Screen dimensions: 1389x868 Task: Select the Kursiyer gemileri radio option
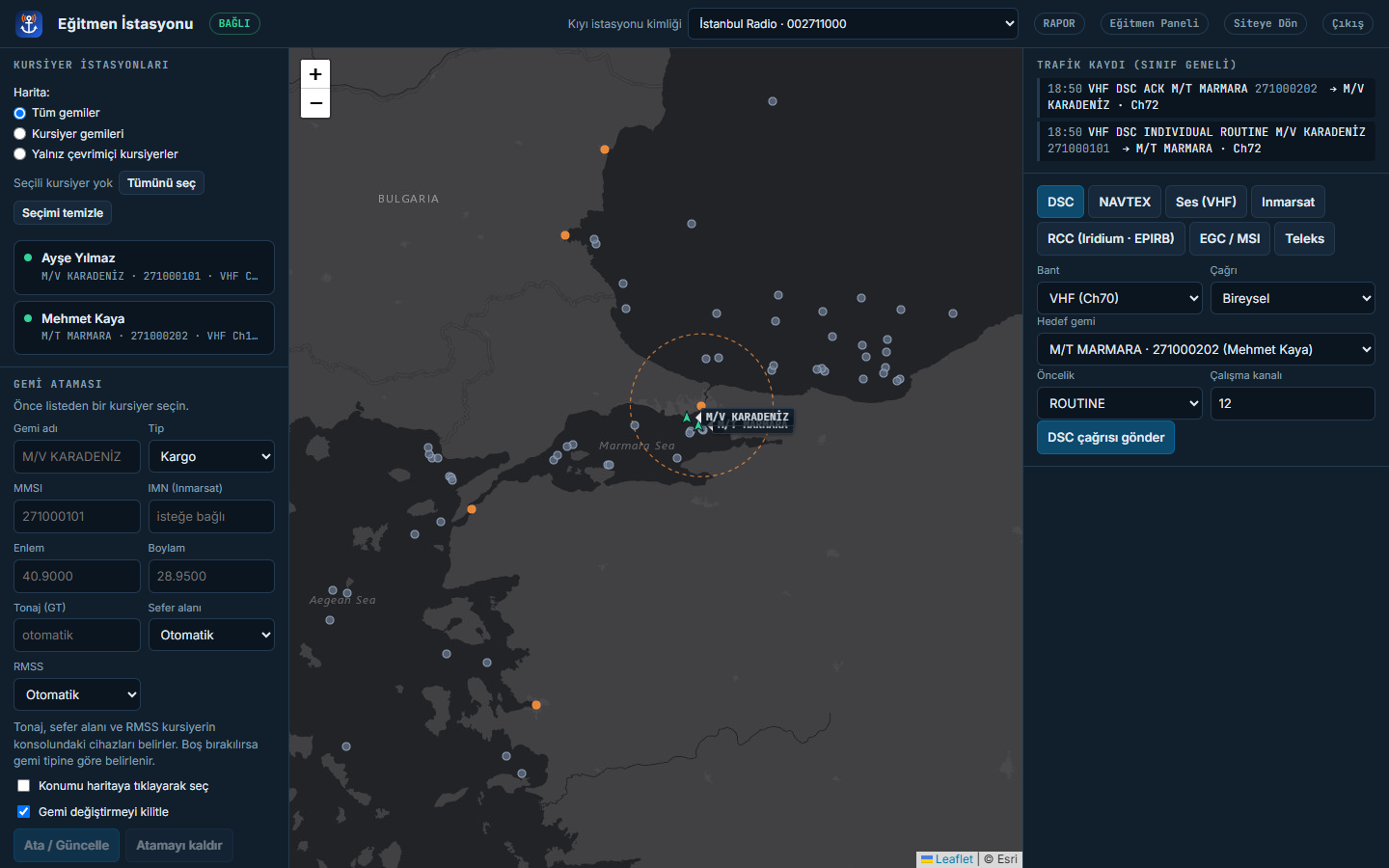coord(19,134)
